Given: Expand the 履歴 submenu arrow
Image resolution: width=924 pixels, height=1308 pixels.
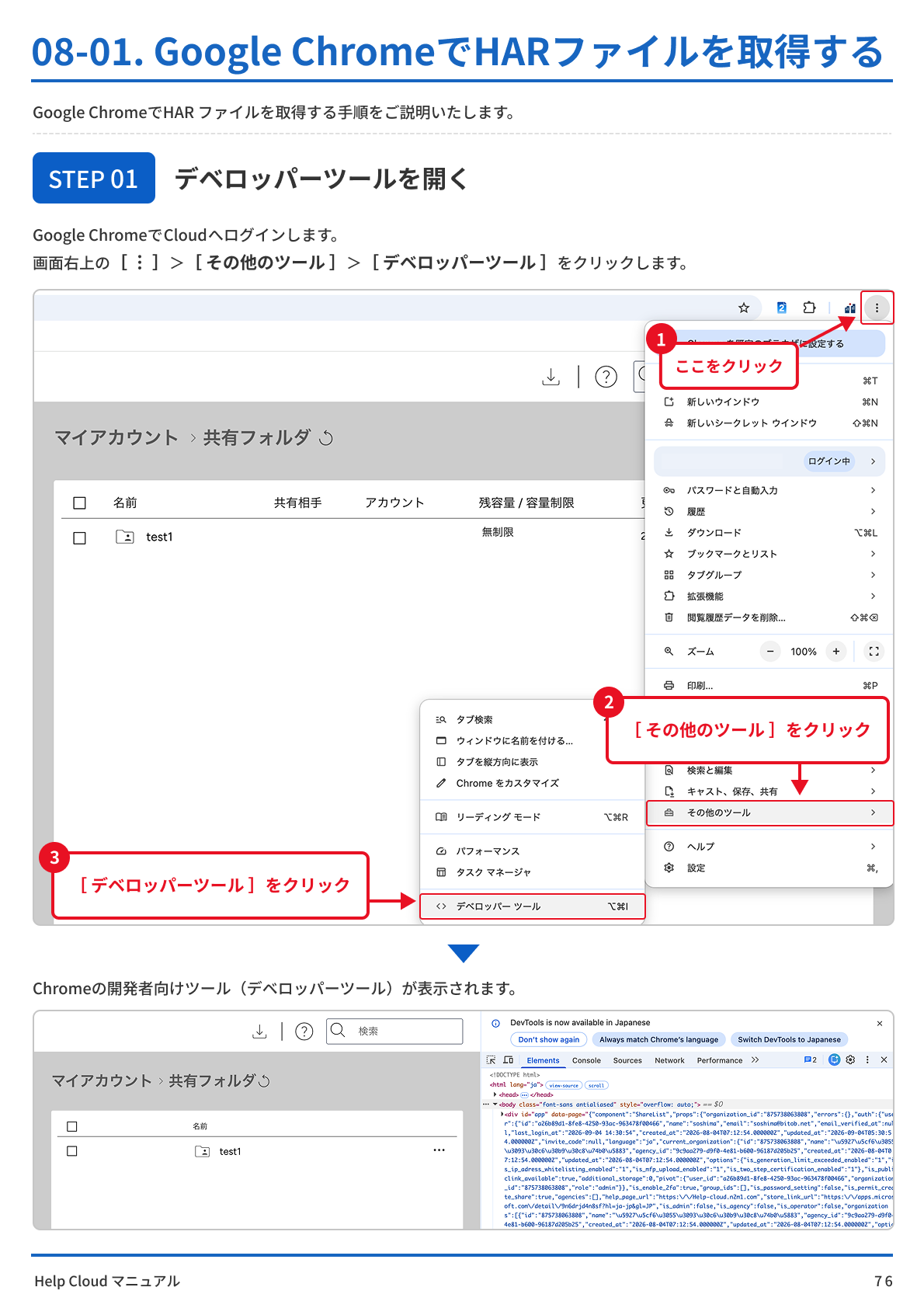Looking at the screenshot, I should click(873, 511).
